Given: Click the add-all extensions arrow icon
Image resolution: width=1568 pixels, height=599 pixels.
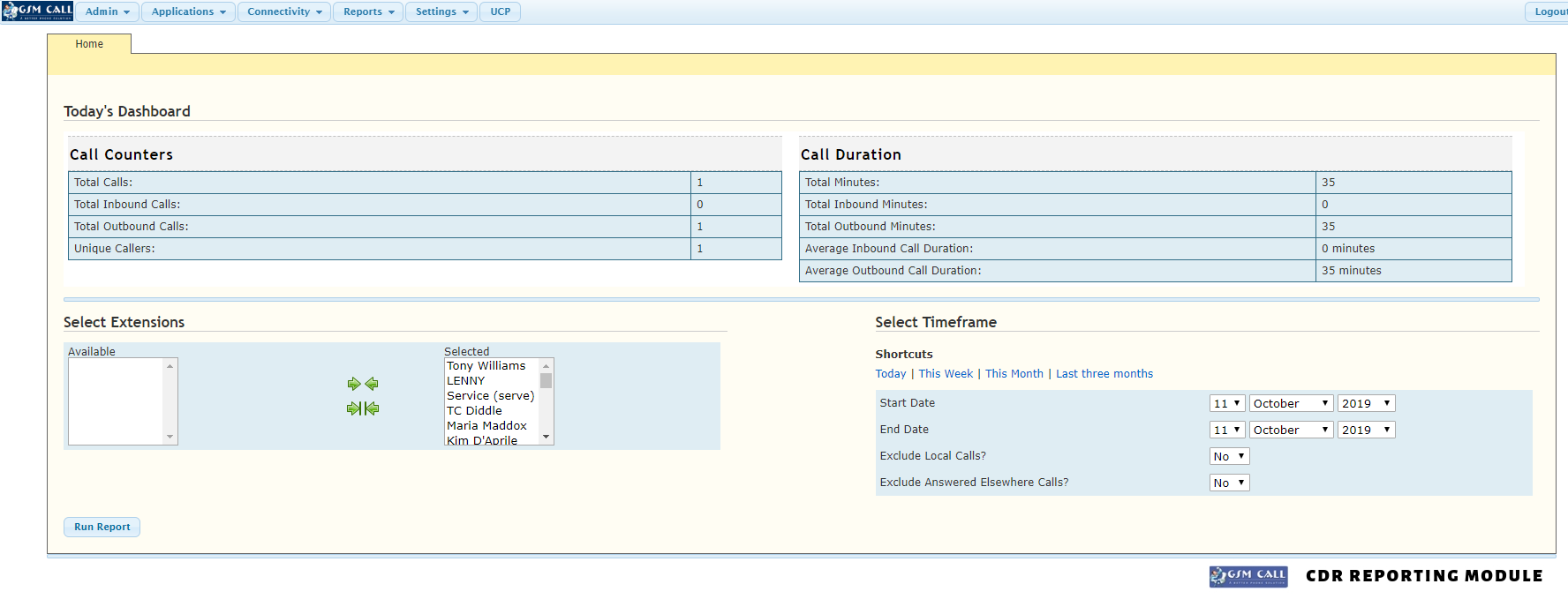Looking at the screenshot, I should pos(354,408).
